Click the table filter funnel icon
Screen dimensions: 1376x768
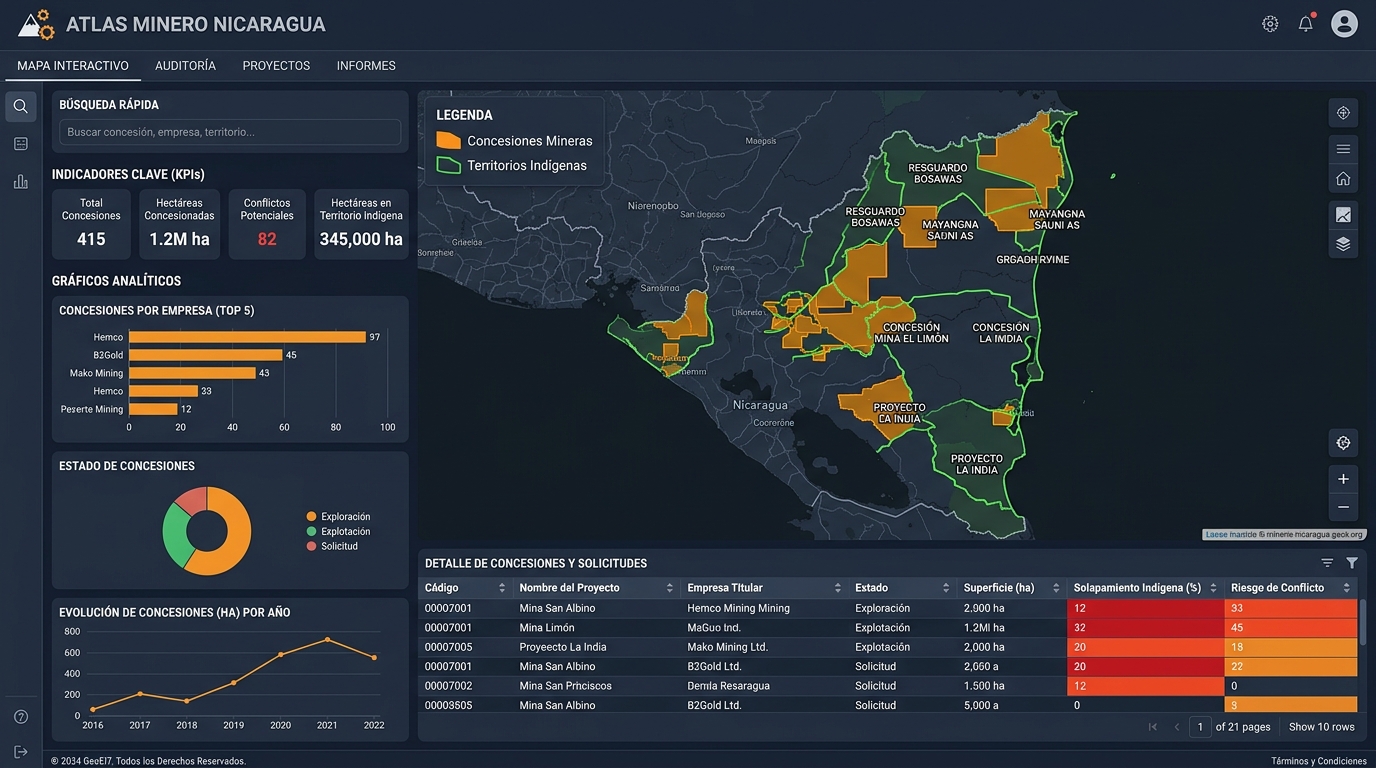pyautogui.click(x=1352, y=563)
